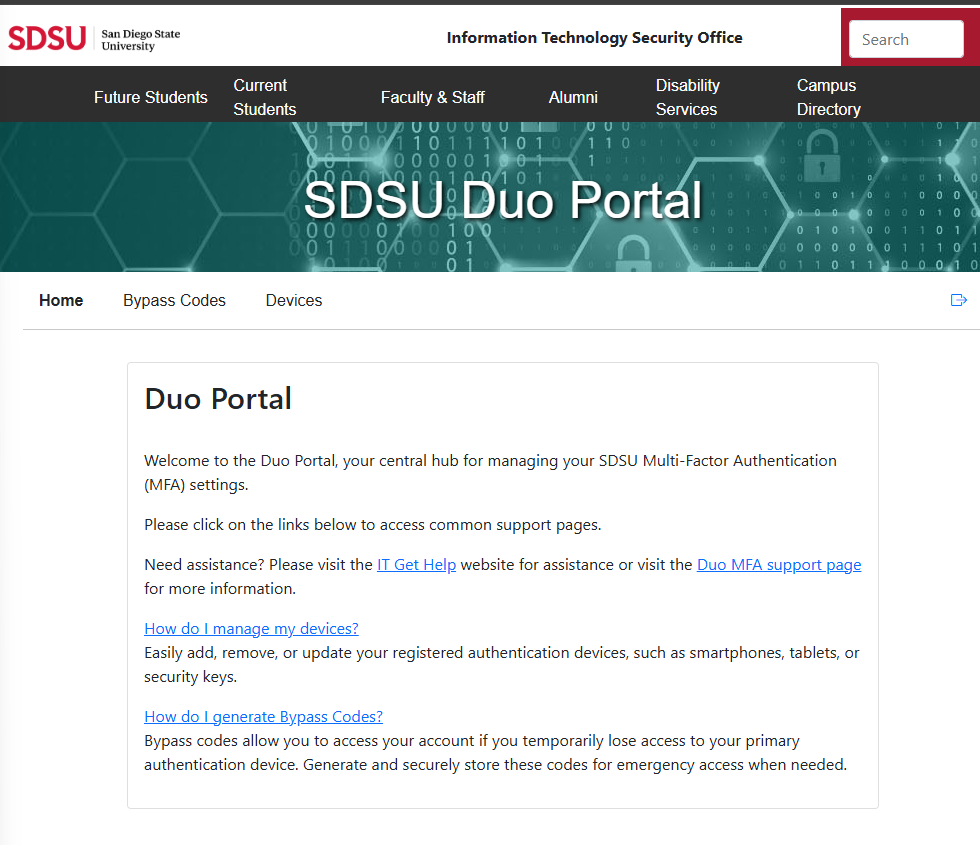Click the San Diego State University wordmark
This screenshot has height=845, width=980.
141,39
